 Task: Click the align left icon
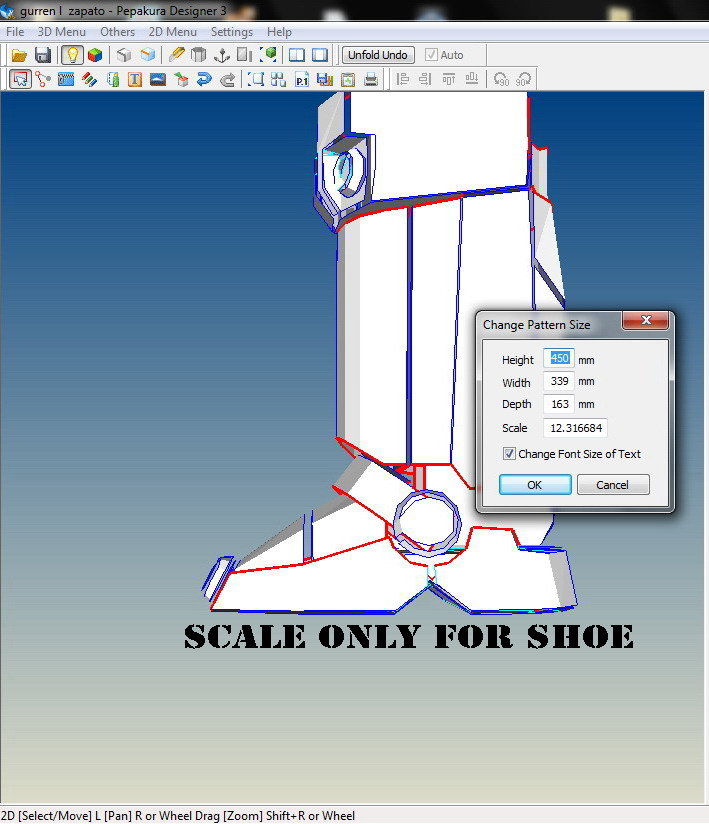coord(403,79)
